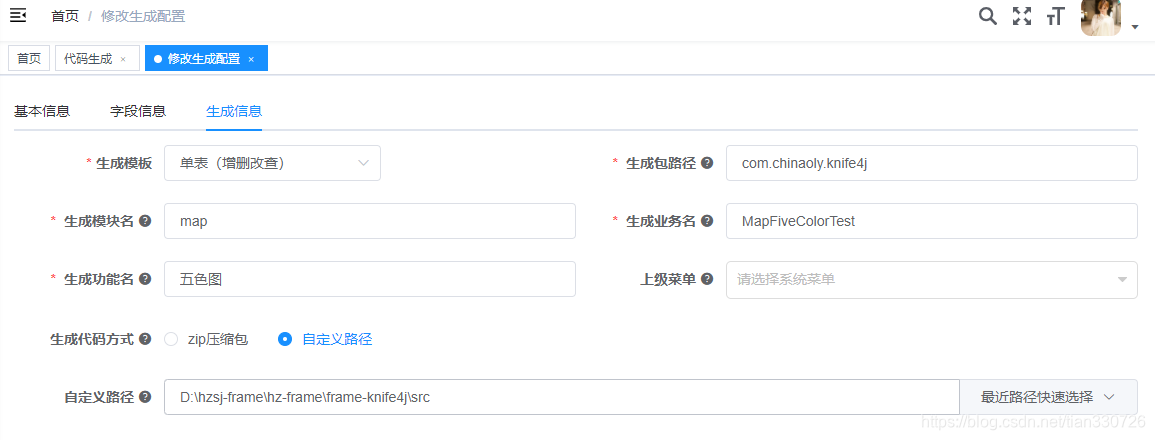The height and width of the screenshot is (440, 1155).
Task: Show help tooltip icon for 生成模块名
Action: (x=145, y=220)
